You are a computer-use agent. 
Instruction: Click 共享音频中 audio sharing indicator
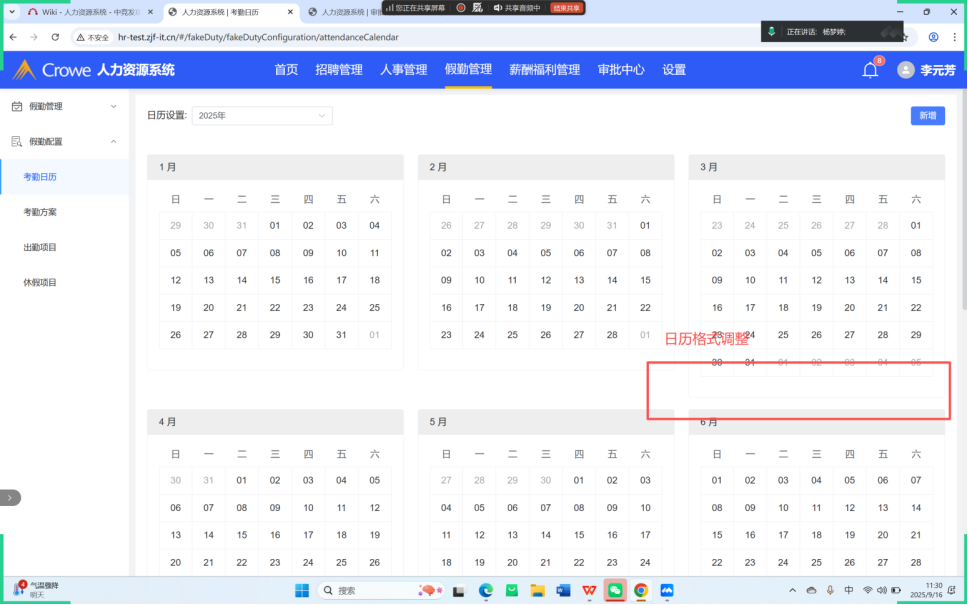517,8
